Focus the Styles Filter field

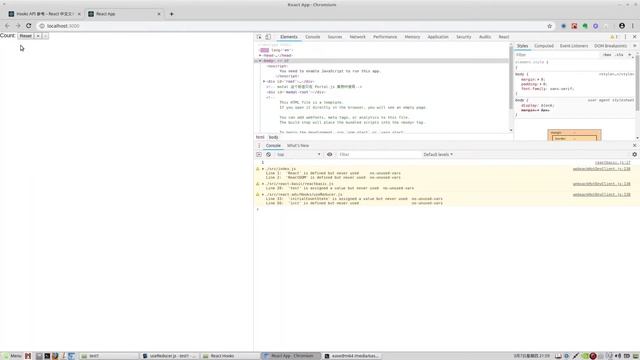point(557,55)
